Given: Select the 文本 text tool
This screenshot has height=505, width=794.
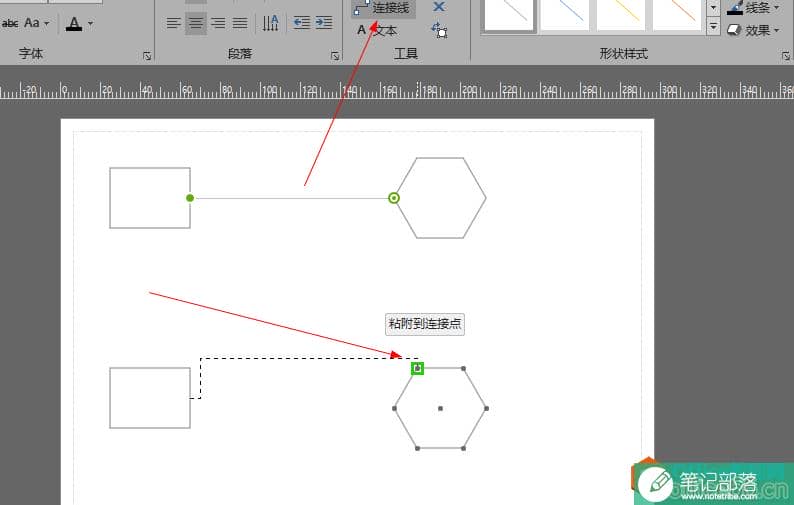Looking at the screenshot, I should (377, 30).
